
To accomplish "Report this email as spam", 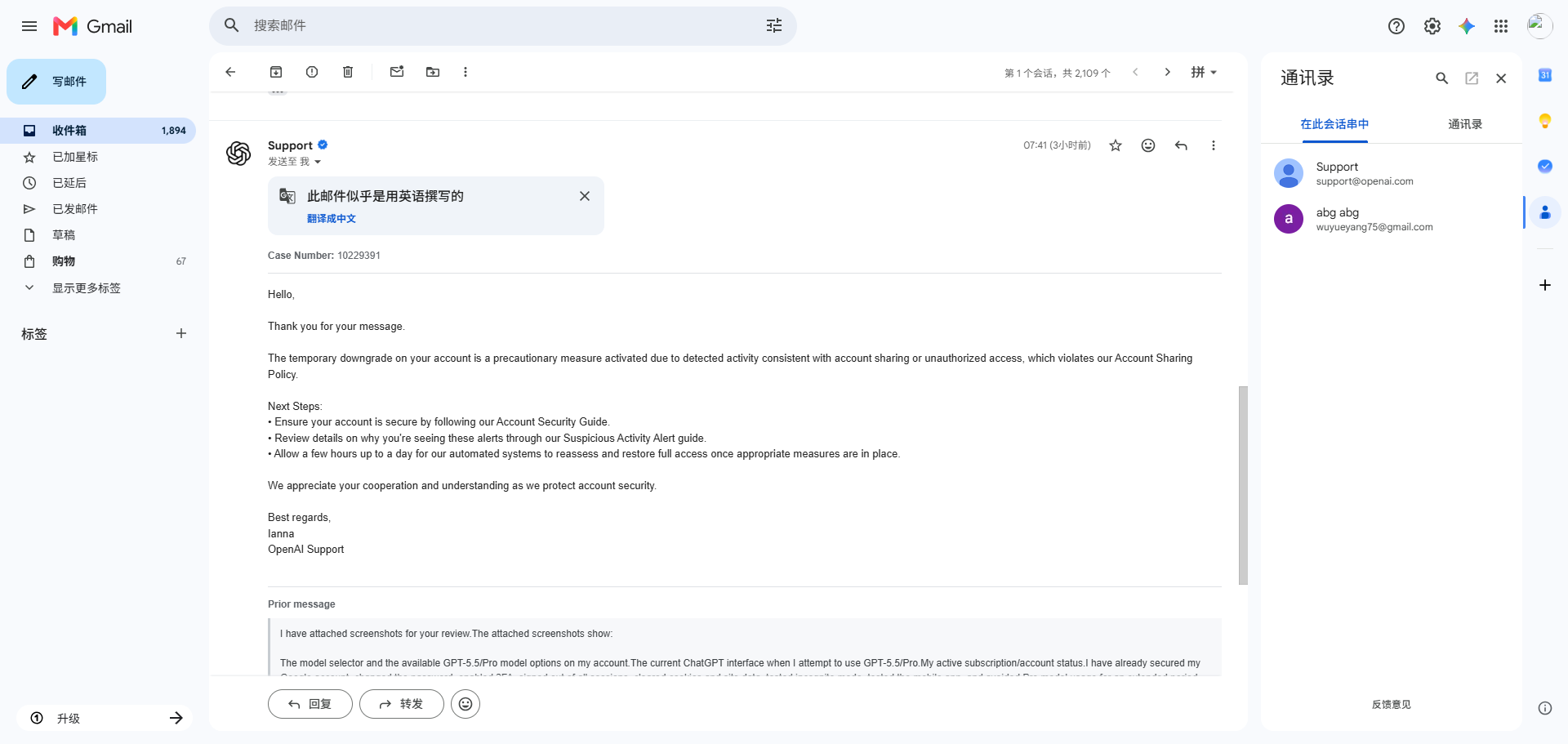I will click(312, 72).
